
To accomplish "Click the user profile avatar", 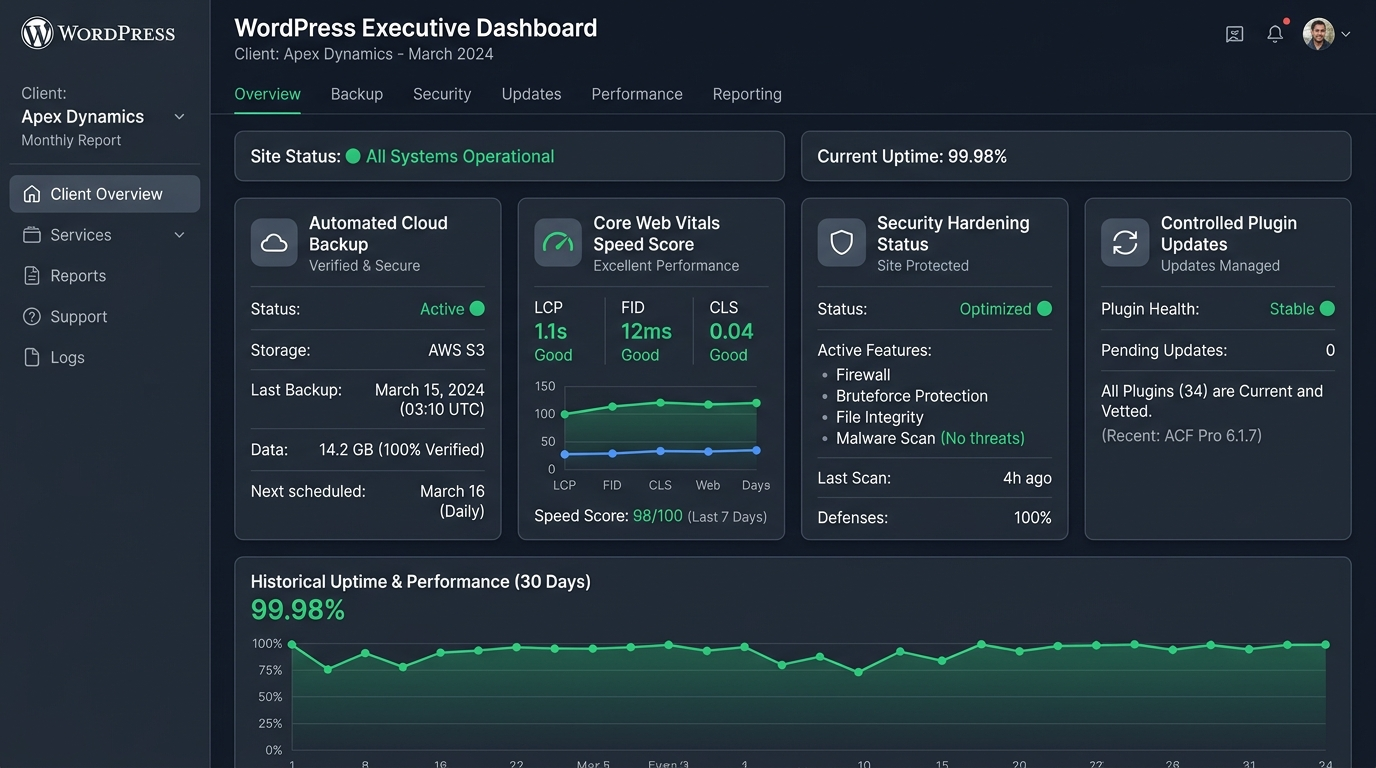I will (x=1318, y=34).
